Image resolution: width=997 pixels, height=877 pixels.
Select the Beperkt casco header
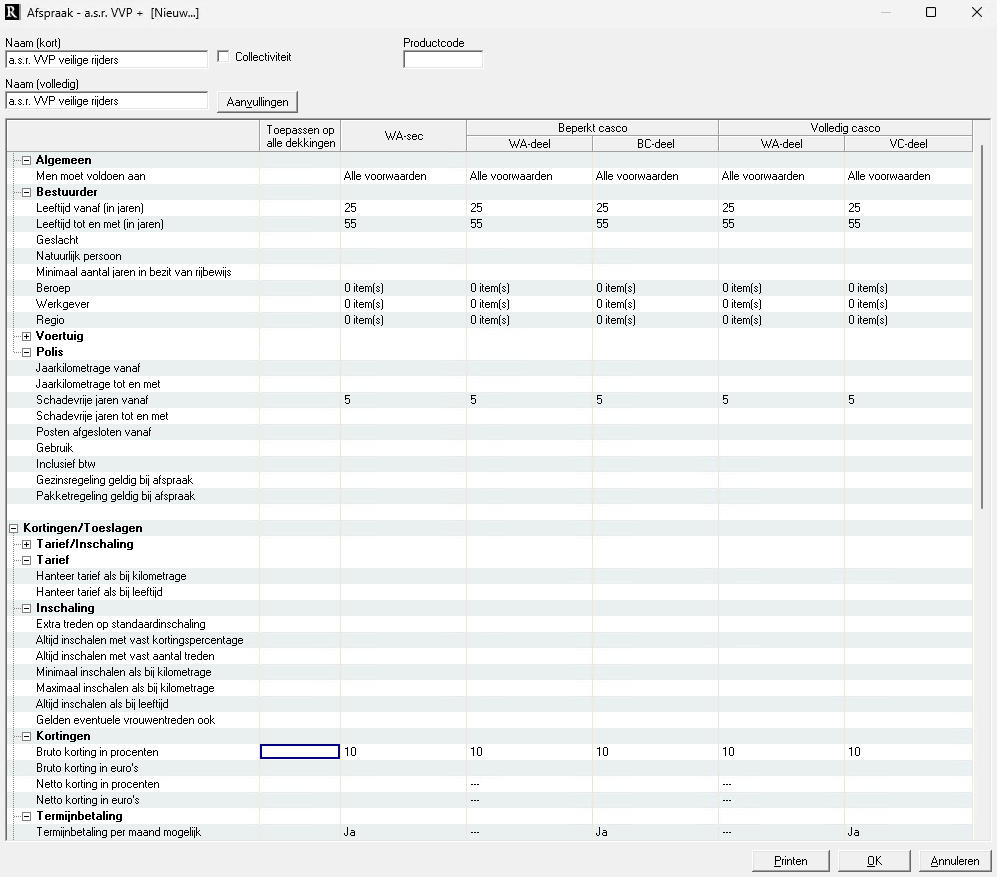593,128
